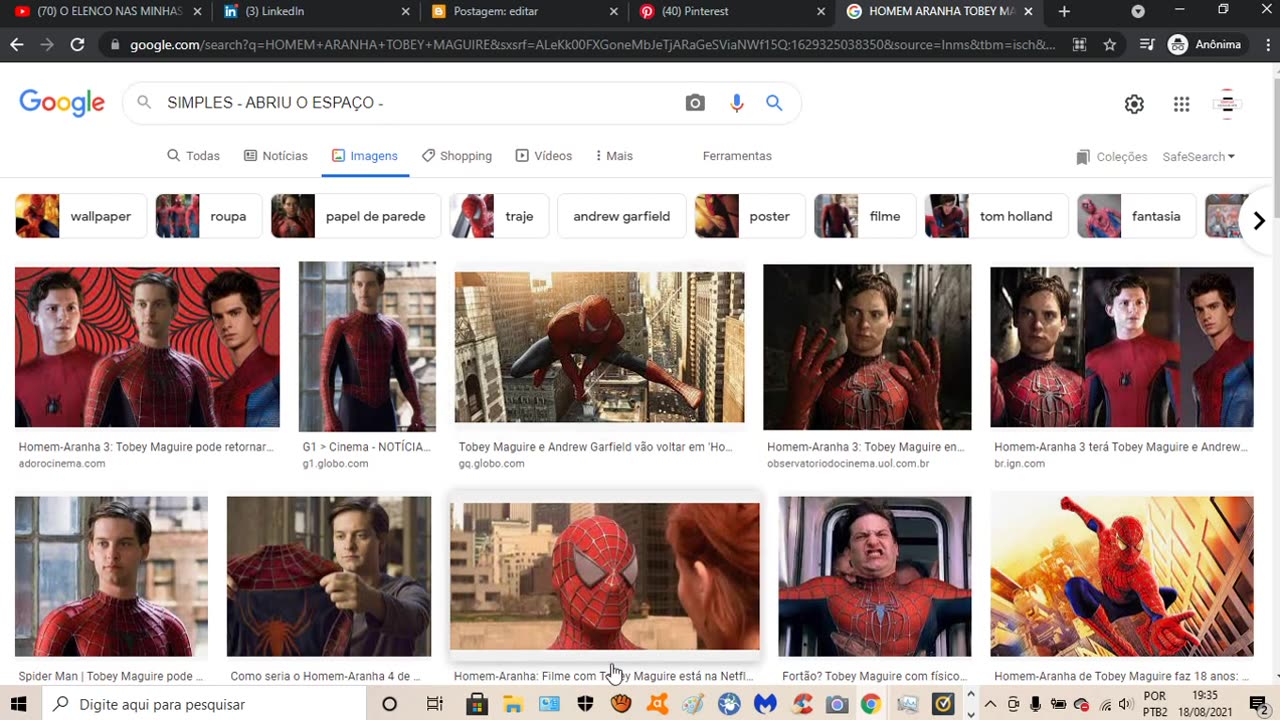Switch to the LinkedIn browser tab
This screenshot has height=720, width=1280.
315,11
